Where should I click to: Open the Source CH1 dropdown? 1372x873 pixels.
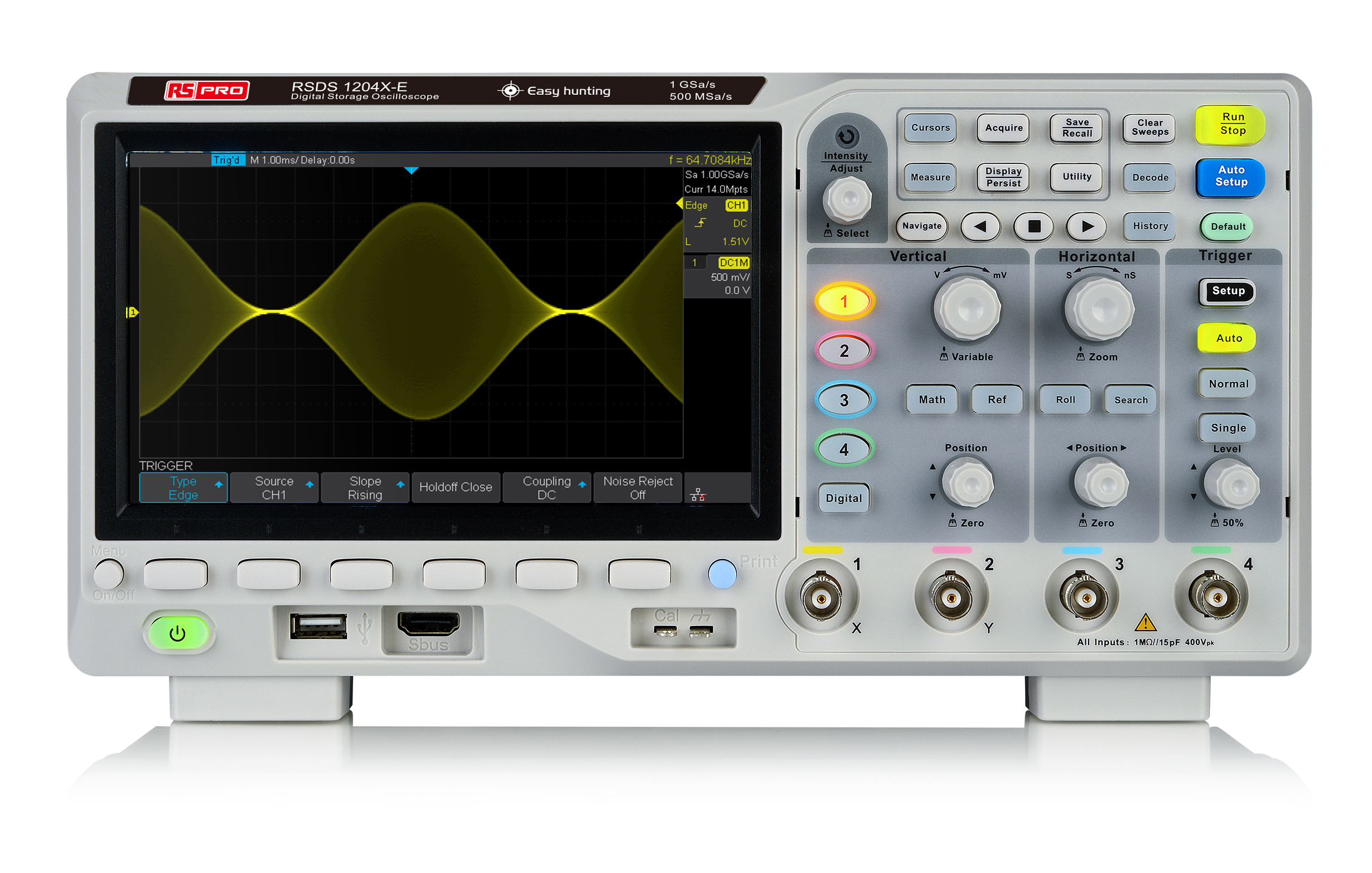pyautogui.click(x=274, y=488)
